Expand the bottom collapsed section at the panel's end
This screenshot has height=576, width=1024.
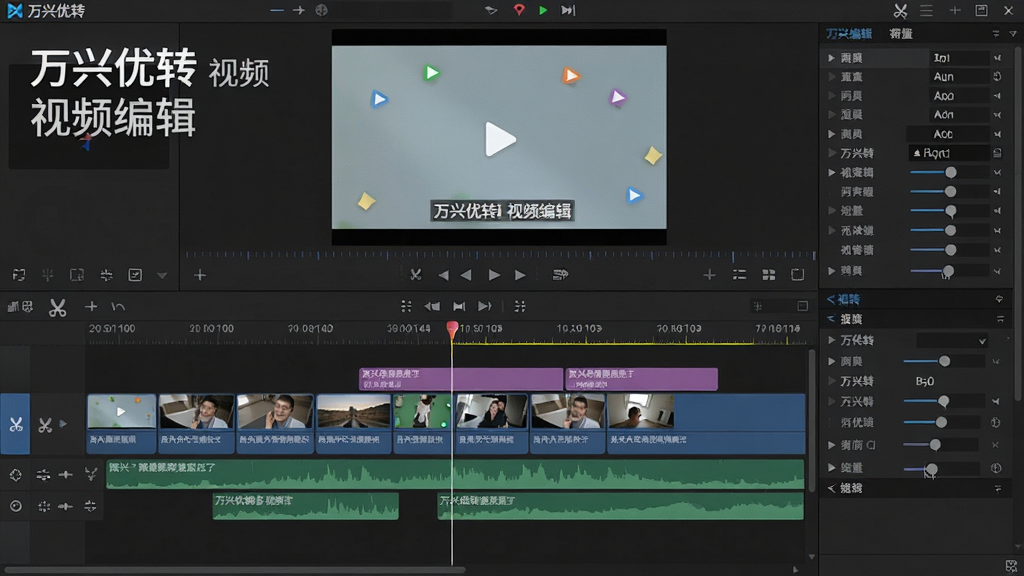[x=831, y=488]
